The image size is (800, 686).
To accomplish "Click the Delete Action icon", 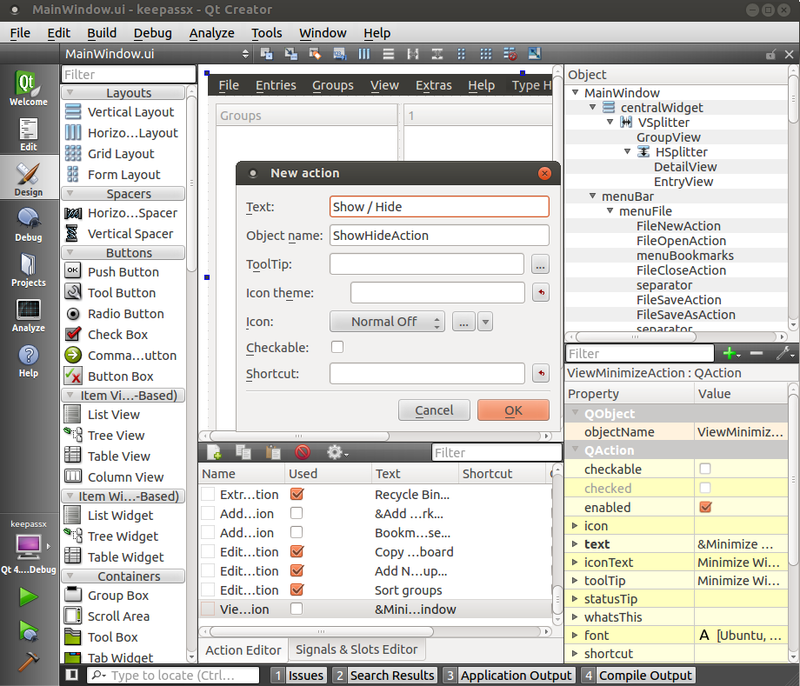I will pyautogui.click(x=303, y=452).
